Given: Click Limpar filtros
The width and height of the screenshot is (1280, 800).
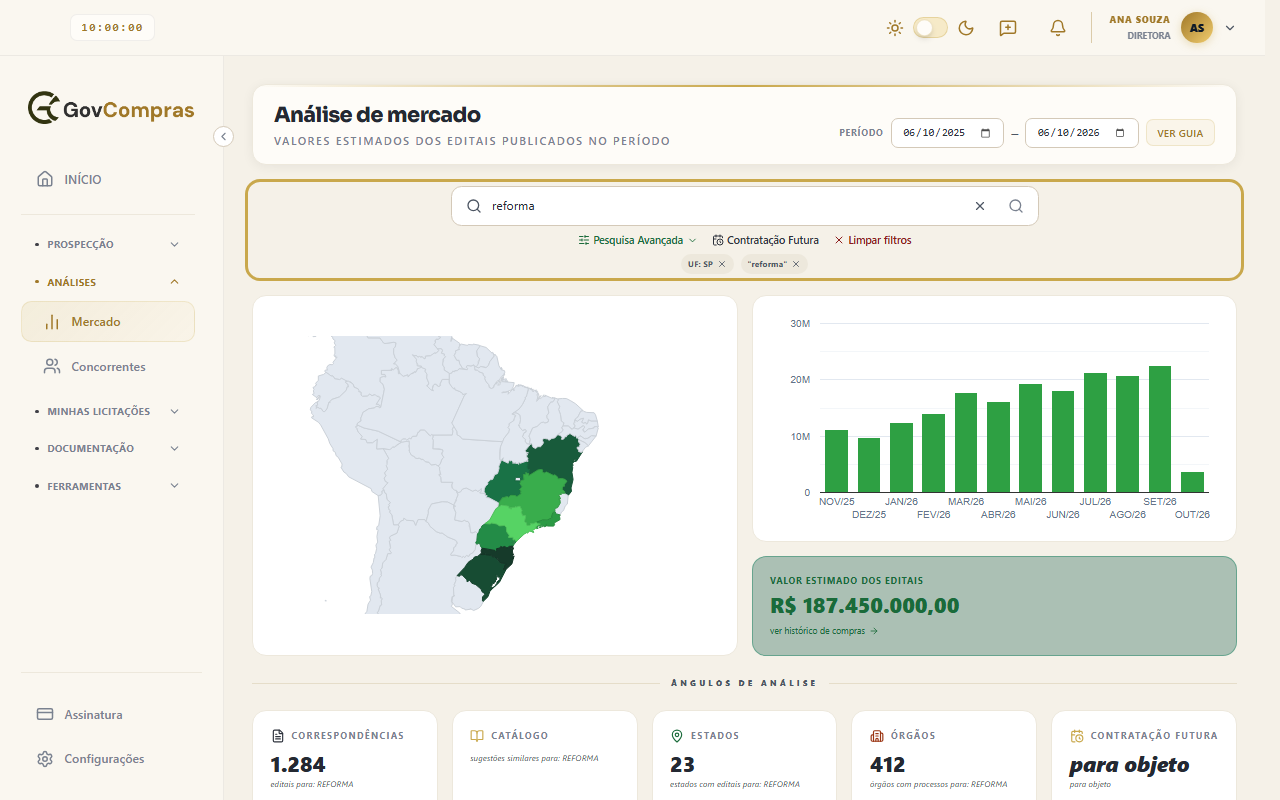Looking at the screenshot, I should click(x=873, y=240).
